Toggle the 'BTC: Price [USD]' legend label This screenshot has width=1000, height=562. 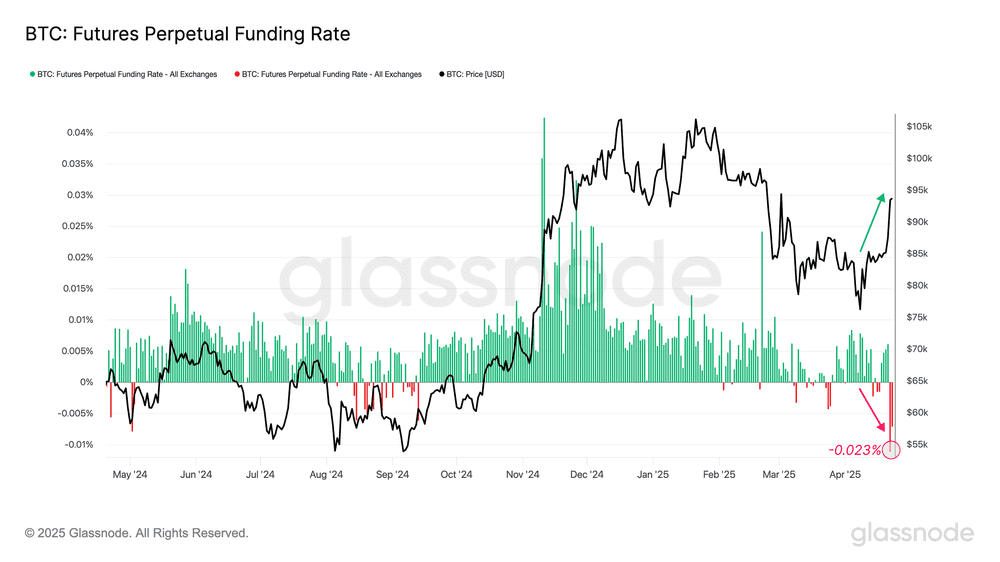pyautogui.click(x=475, y=74)
